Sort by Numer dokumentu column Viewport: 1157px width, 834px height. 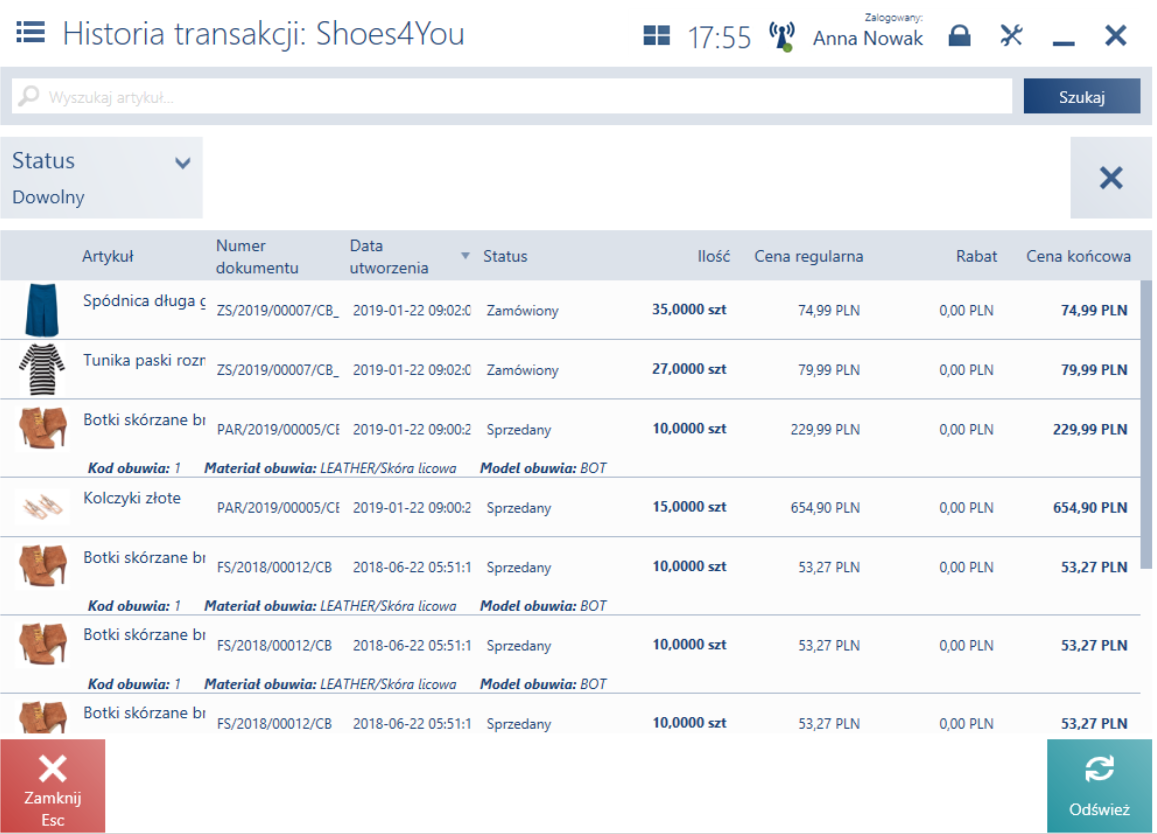[257, 256]
